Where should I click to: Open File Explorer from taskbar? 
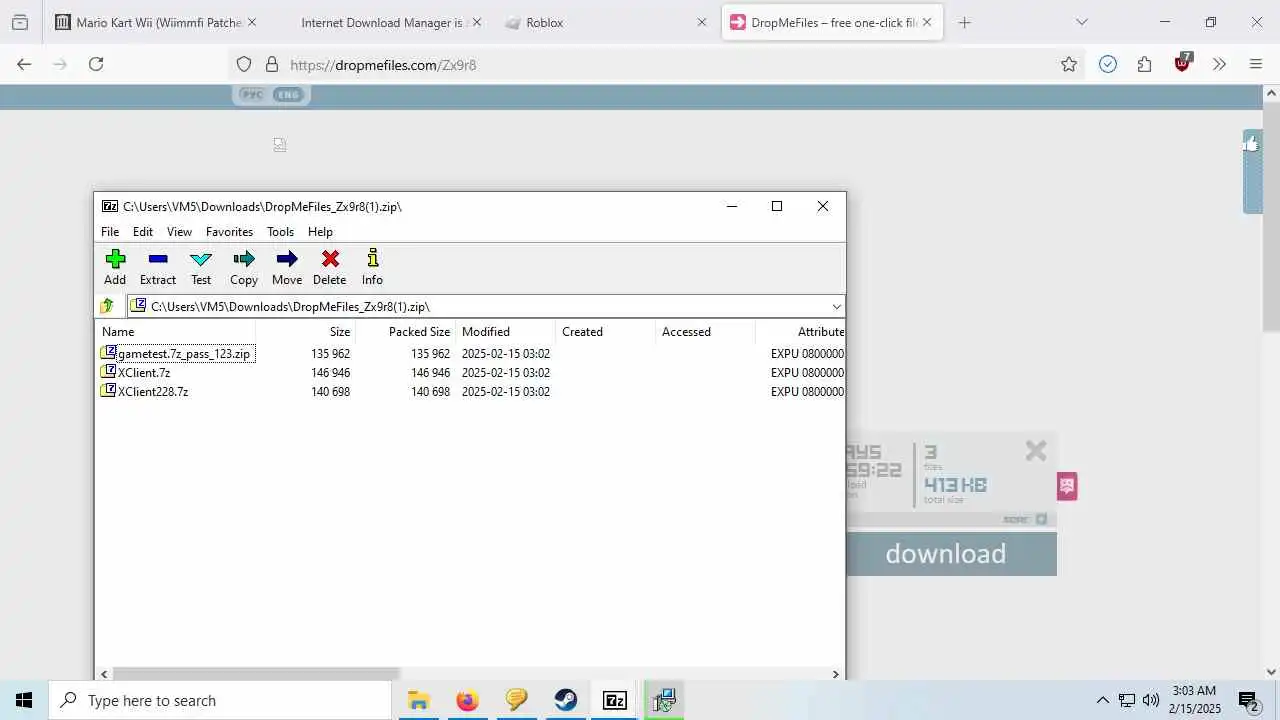pos(418,700)
